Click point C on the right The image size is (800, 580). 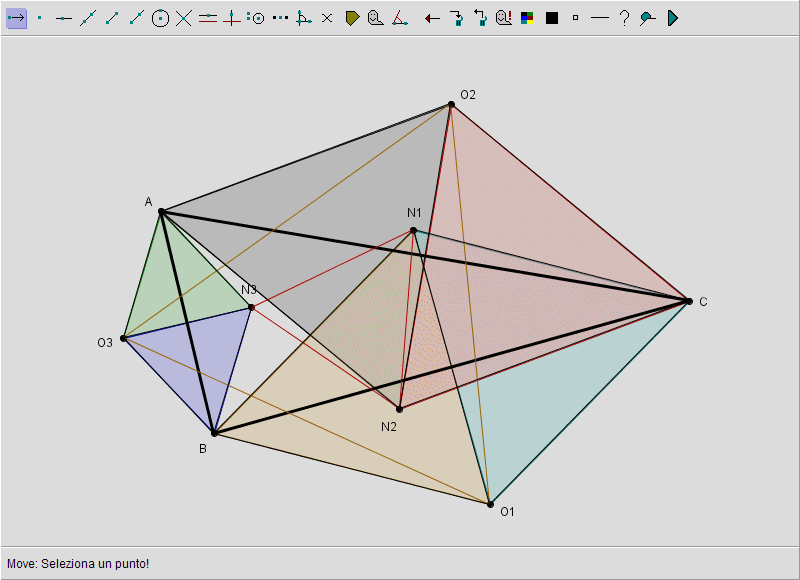(688, 301)
